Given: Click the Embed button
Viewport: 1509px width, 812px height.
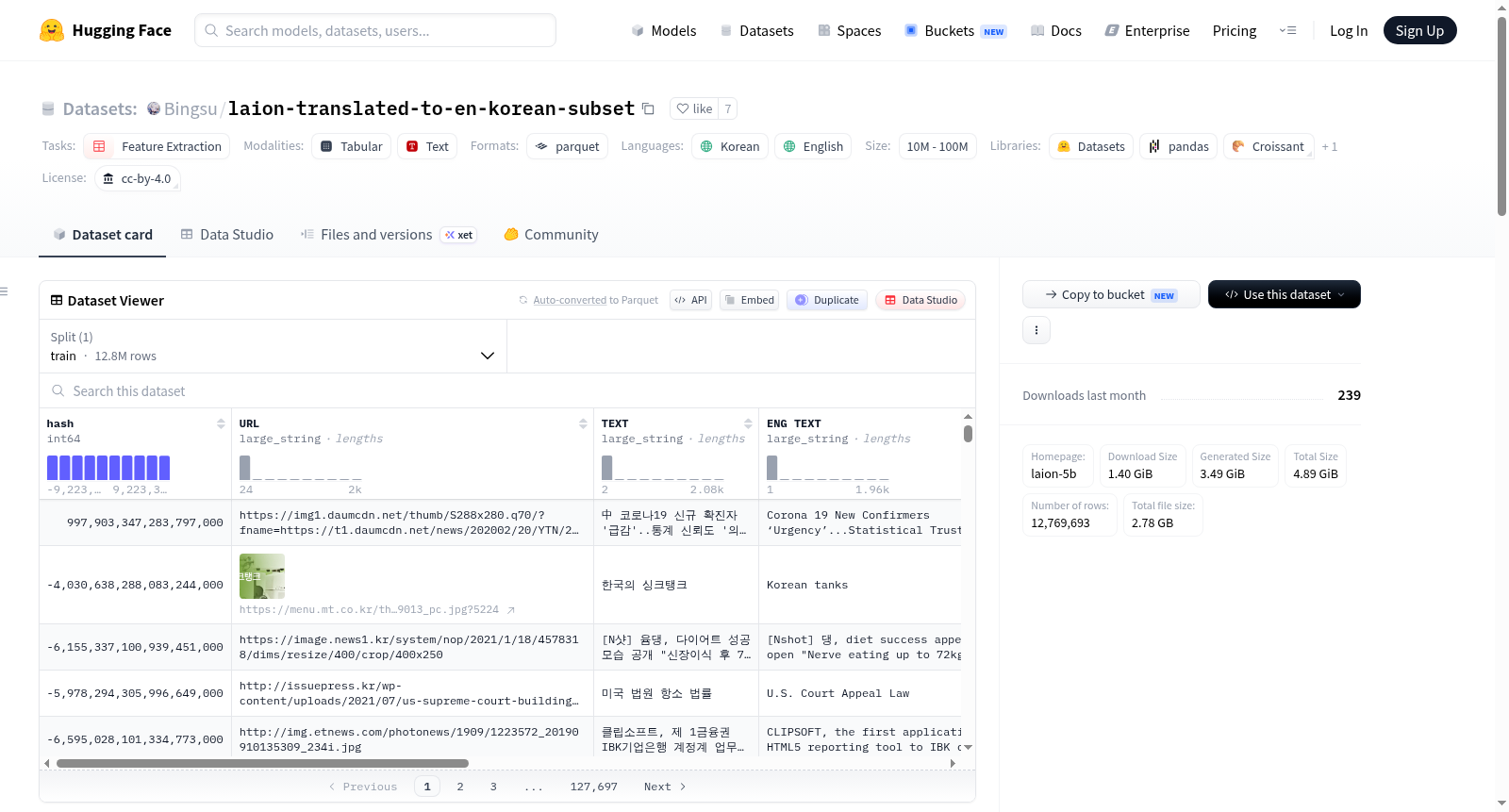Looking at the screenshot, I should (749, 300).
